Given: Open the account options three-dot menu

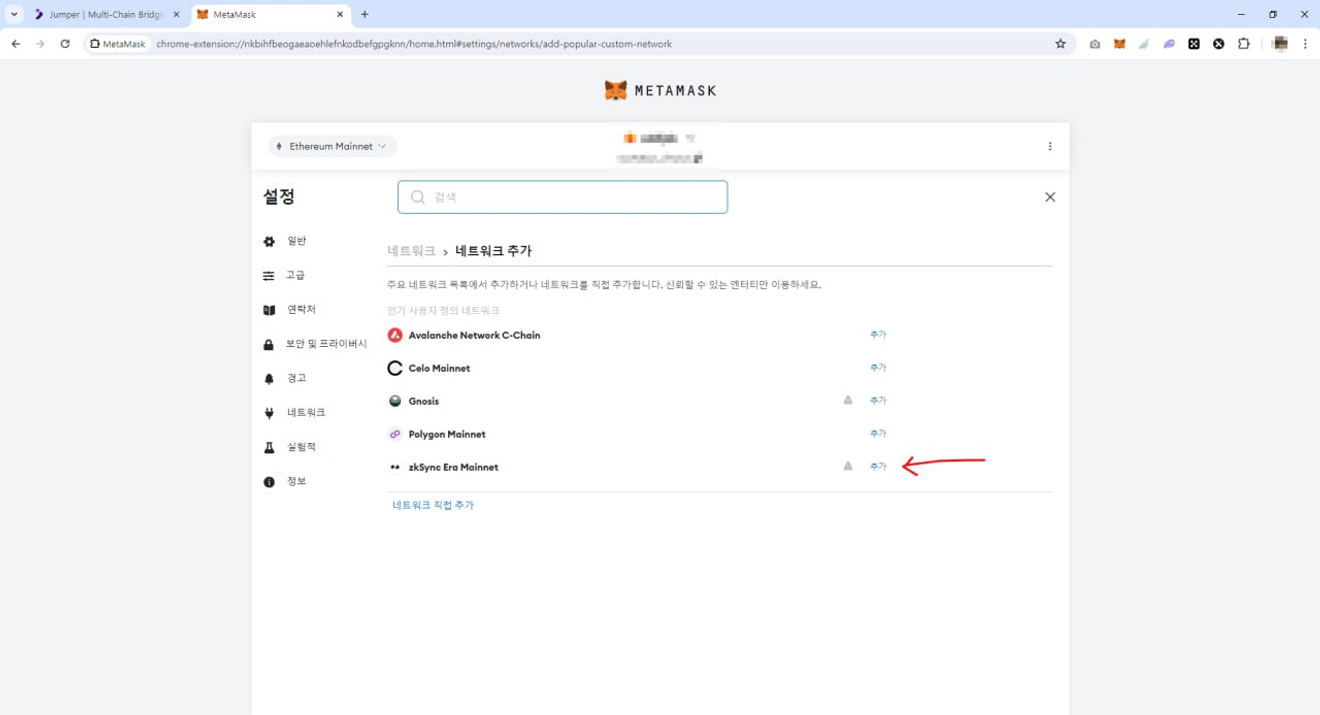Looking at the screenshot, I should (x=1050, y=146).
